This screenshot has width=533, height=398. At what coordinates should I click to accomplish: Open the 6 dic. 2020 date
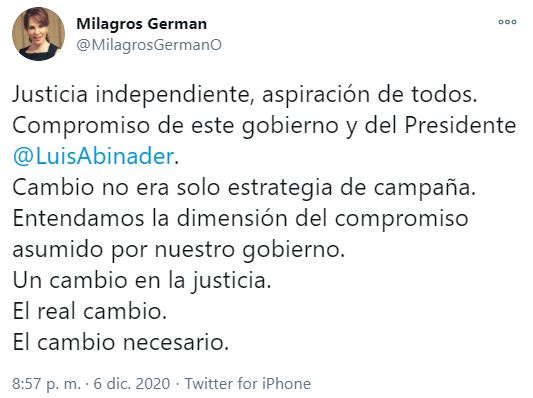click(132, 384)
